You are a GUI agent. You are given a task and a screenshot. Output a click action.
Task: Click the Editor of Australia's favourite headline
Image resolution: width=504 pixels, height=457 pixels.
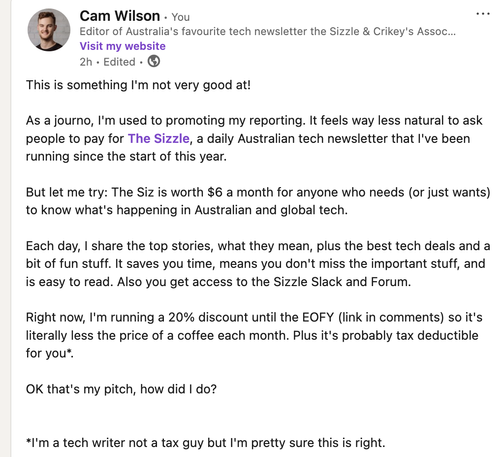[x=267, y=31]
